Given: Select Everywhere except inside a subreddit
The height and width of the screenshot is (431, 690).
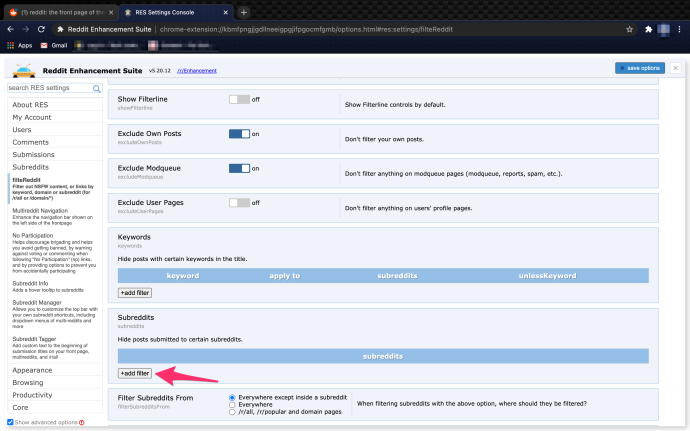Looking at the screenshot, I should 232,398.
